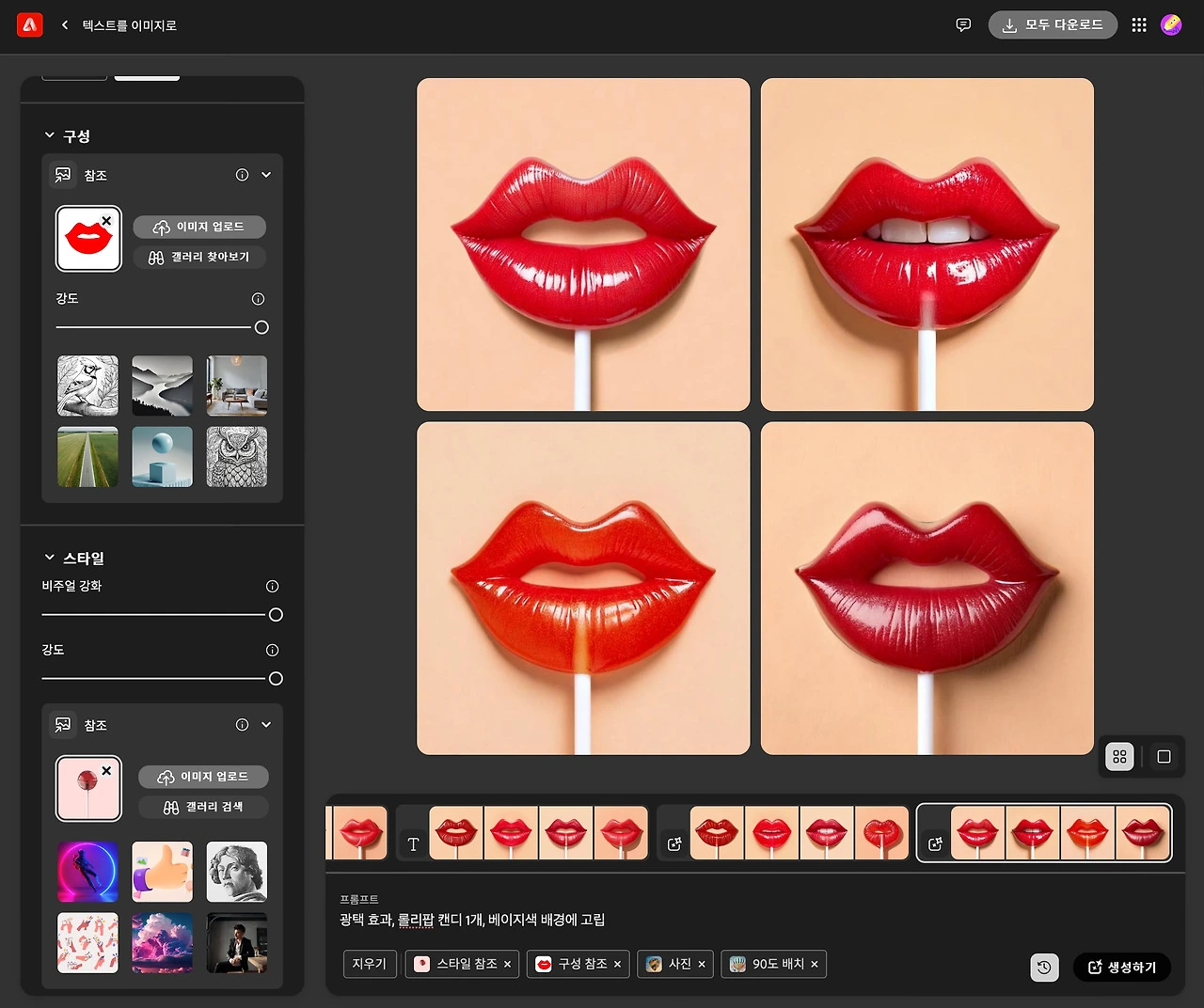
Task: Adjust the 스타일 강도 slider handle
Action: (276, 679)
